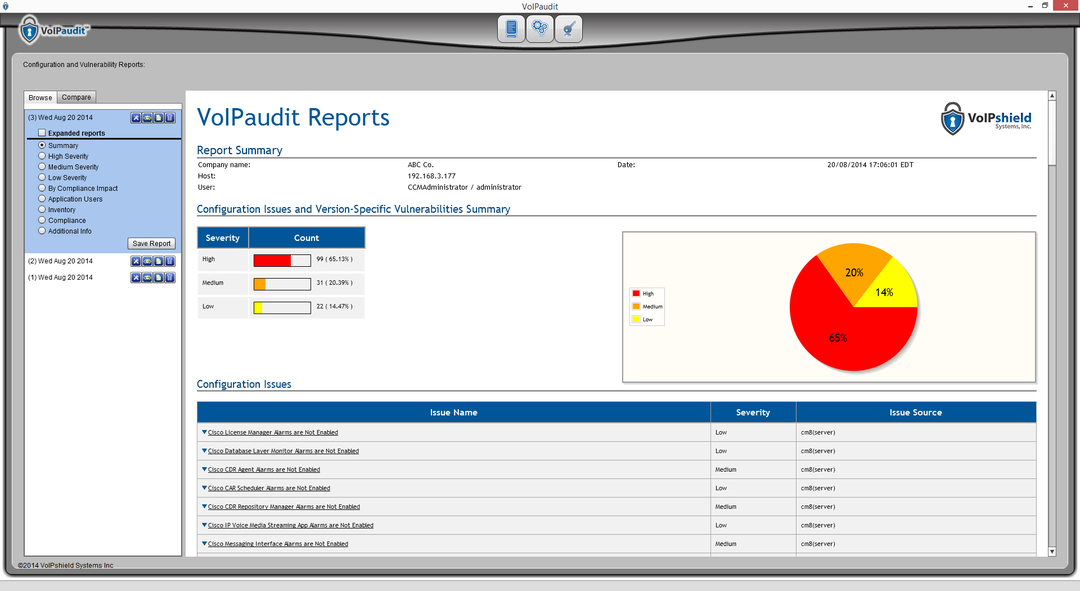Image resolution: width=1080 pixels, height=591 pixels.
Task: Click trash icon for report (3)
Action: point(170,118)
